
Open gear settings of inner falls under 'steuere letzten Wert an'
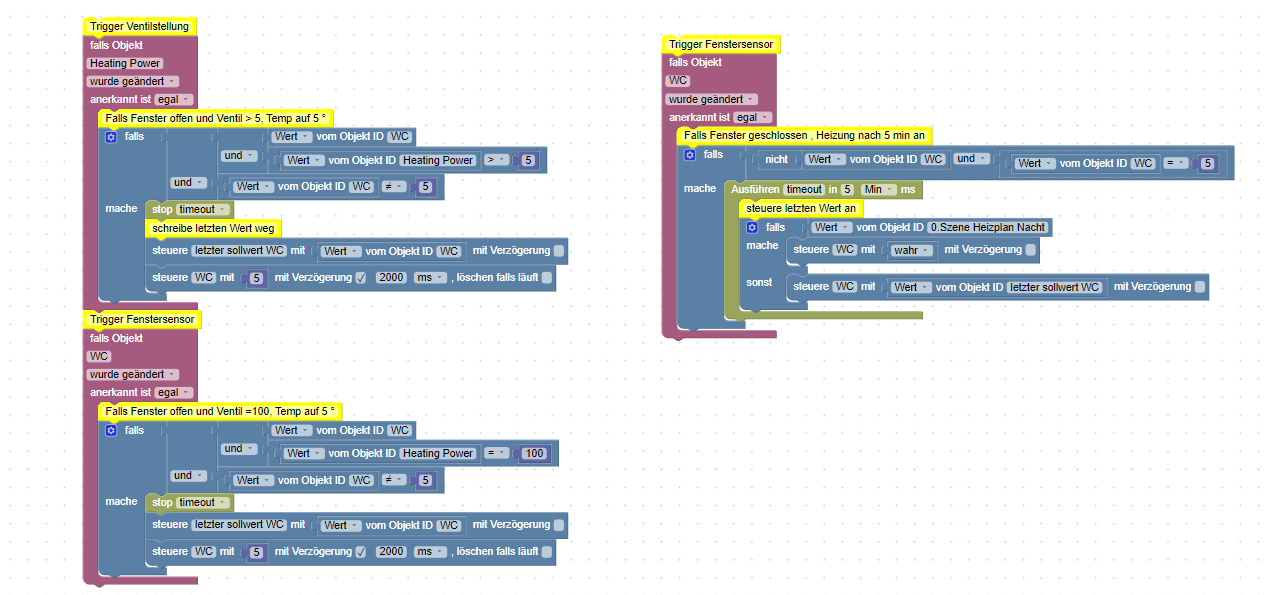pos(752,227)
